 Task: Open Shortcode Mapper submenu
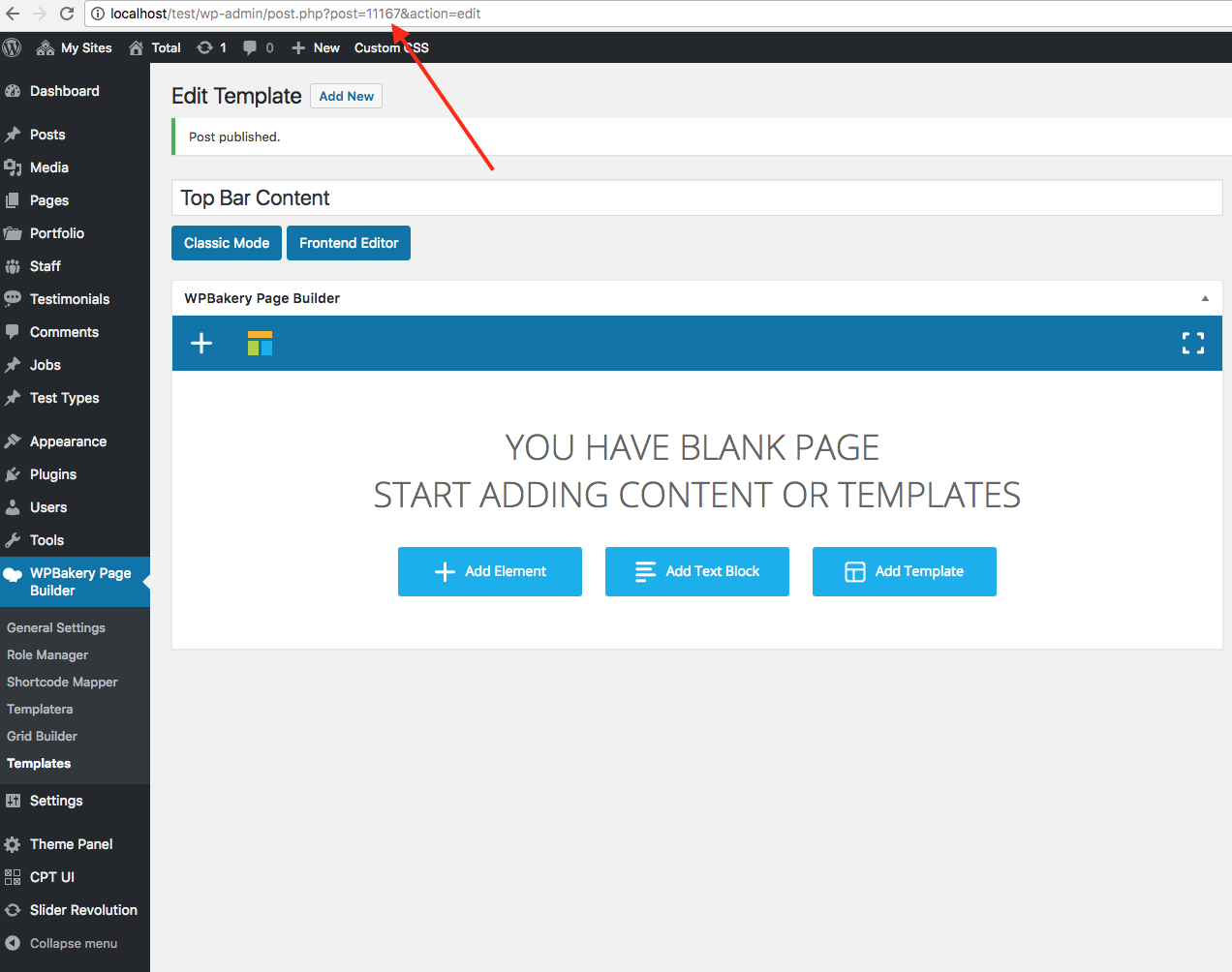62,682
